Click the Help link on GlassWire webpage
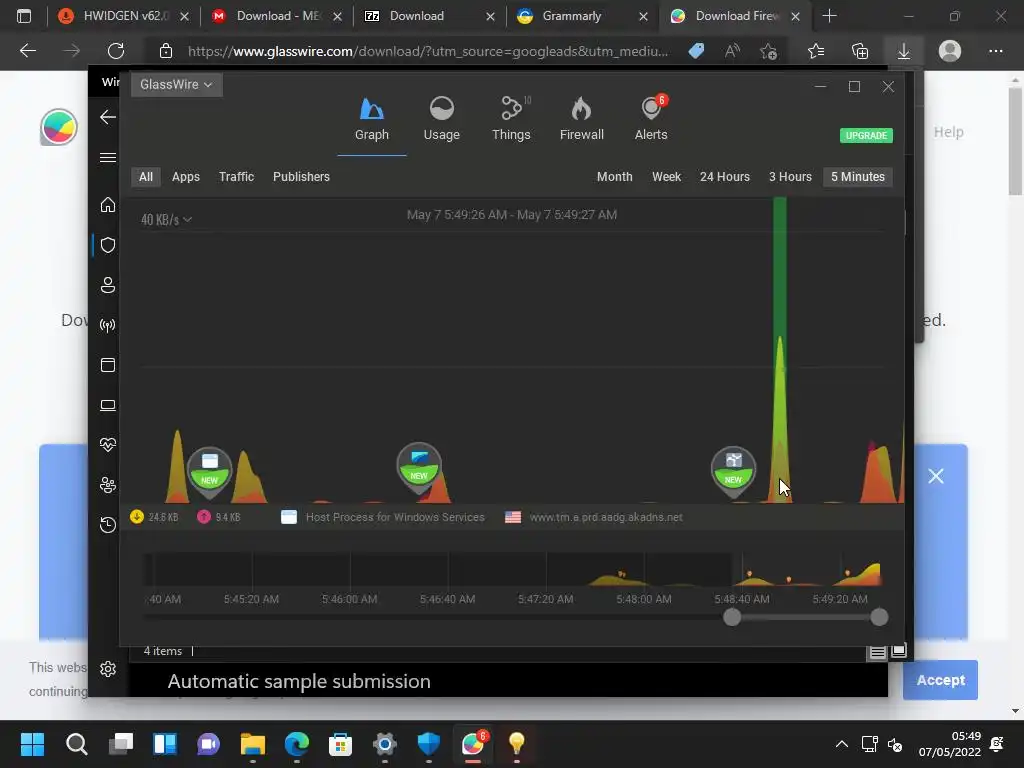1024x768 pixels. [x=948, y=132]
